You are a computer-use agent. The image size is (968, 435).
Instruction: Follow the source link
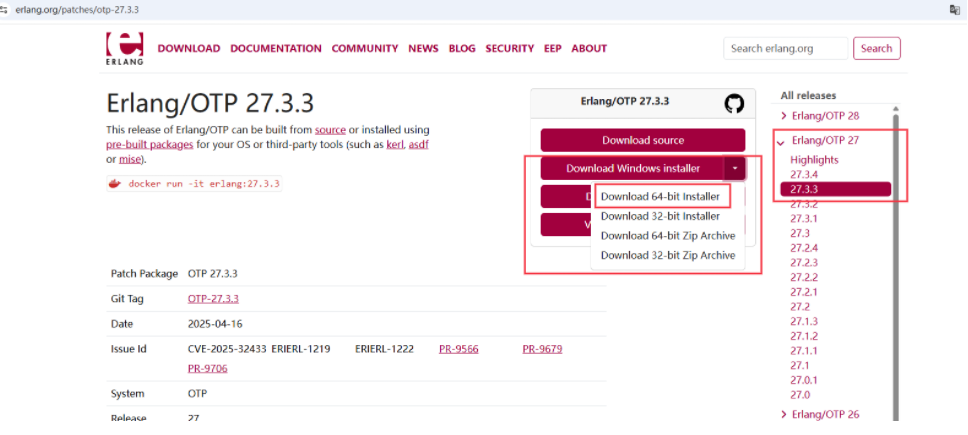click(x=330, y=130)
